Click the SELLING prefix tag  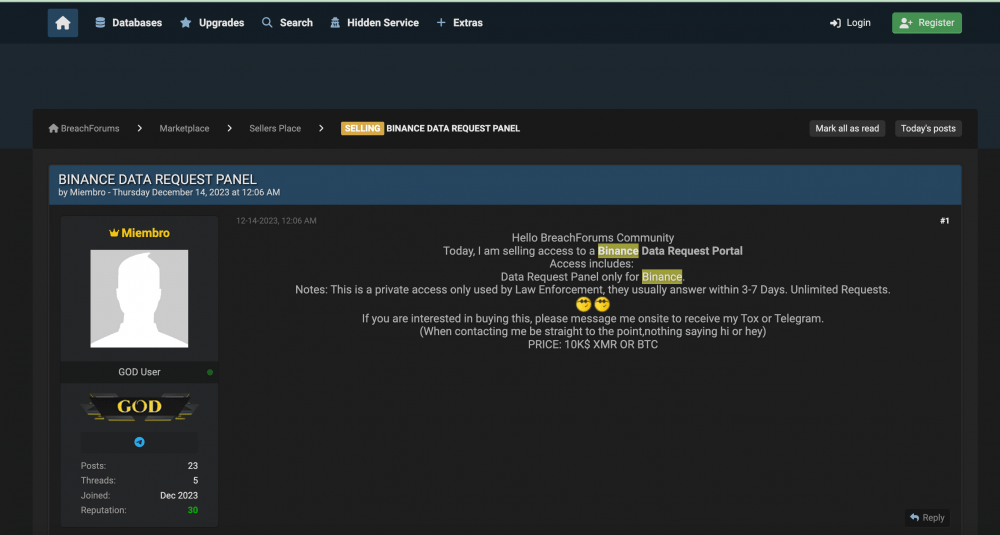tap(362, 128)
